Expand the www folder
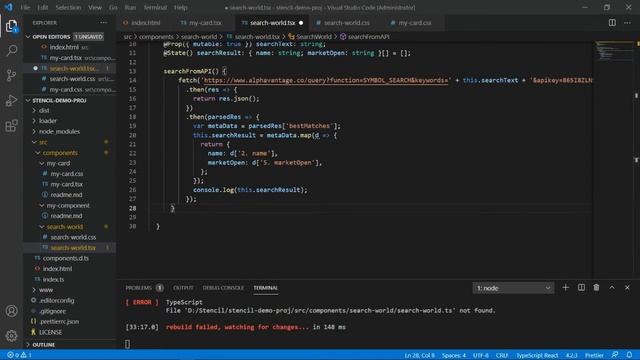This screenshot has height=360, width=640. 46,290
